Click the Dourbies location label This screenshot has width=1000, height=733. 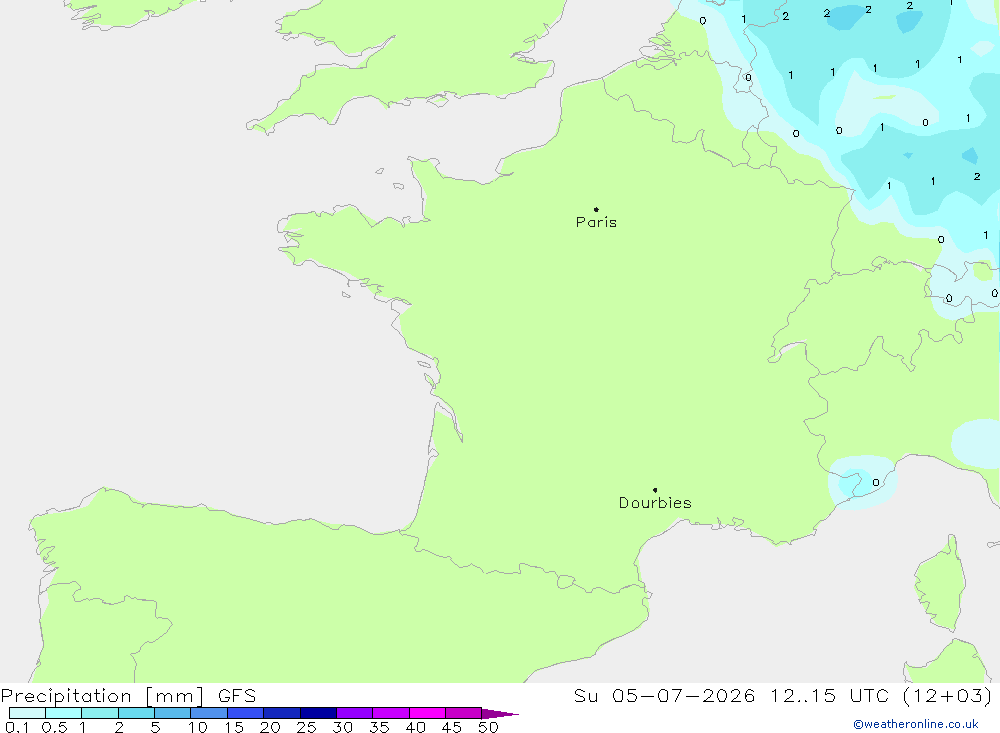tap(655, 503)
